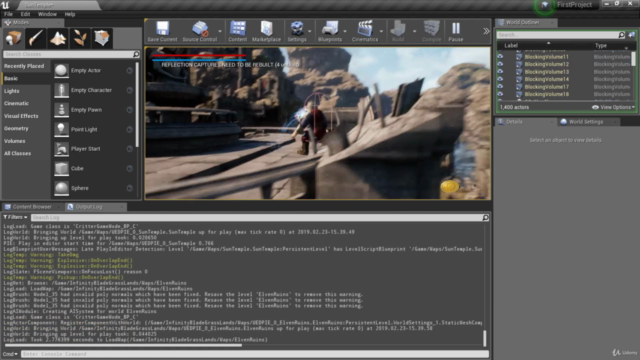640x360 pixels.
Task: Select the Geometry Editing mode icon
Action: (x=102, y=38)
